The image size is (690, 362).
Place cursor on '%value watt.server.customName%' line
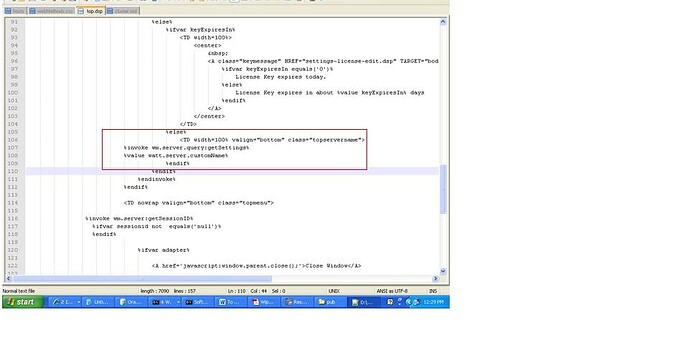(x=176, y=156)
